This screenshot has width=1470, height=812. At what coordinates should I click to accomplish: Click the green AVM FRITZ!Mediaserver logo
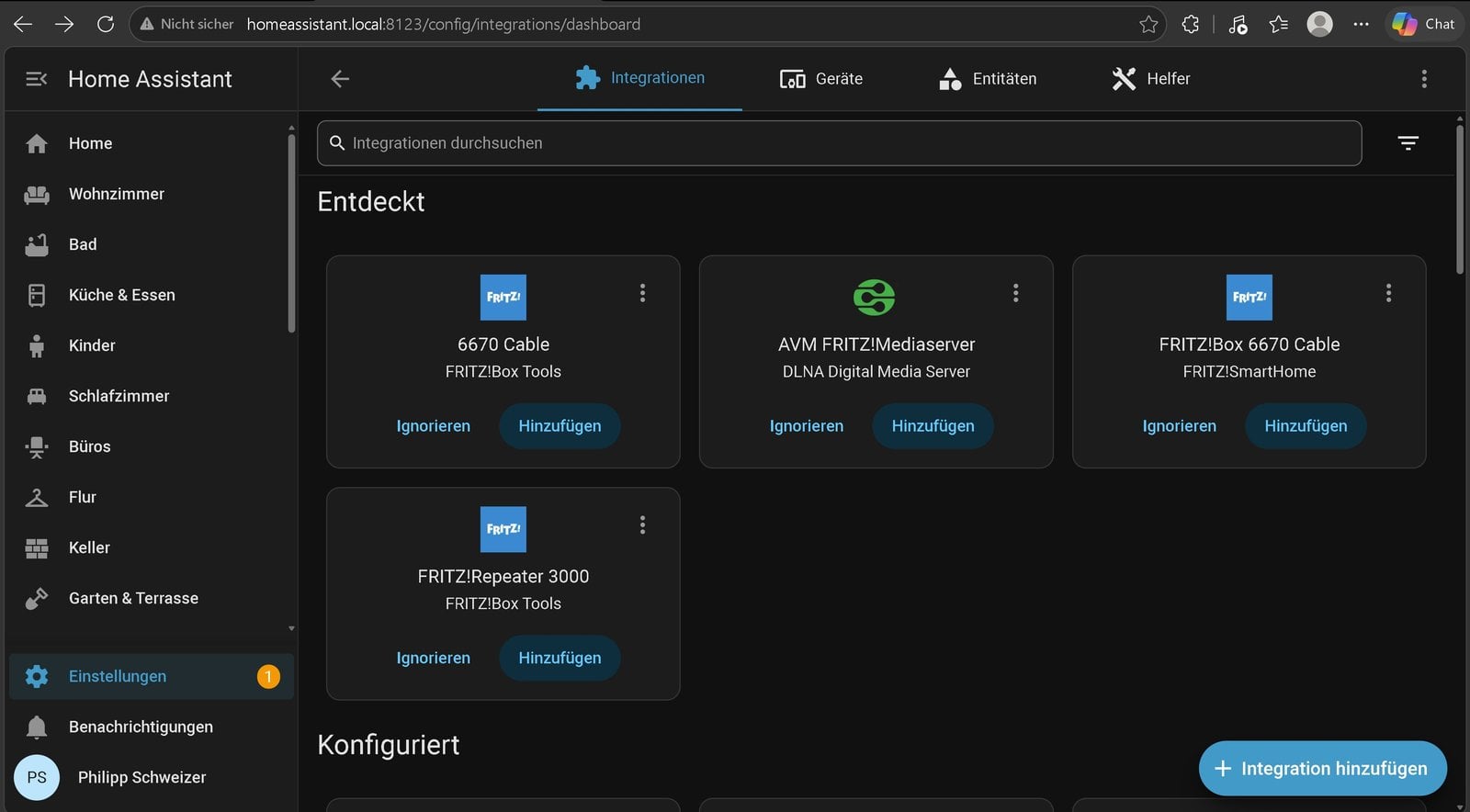point(875,298)
